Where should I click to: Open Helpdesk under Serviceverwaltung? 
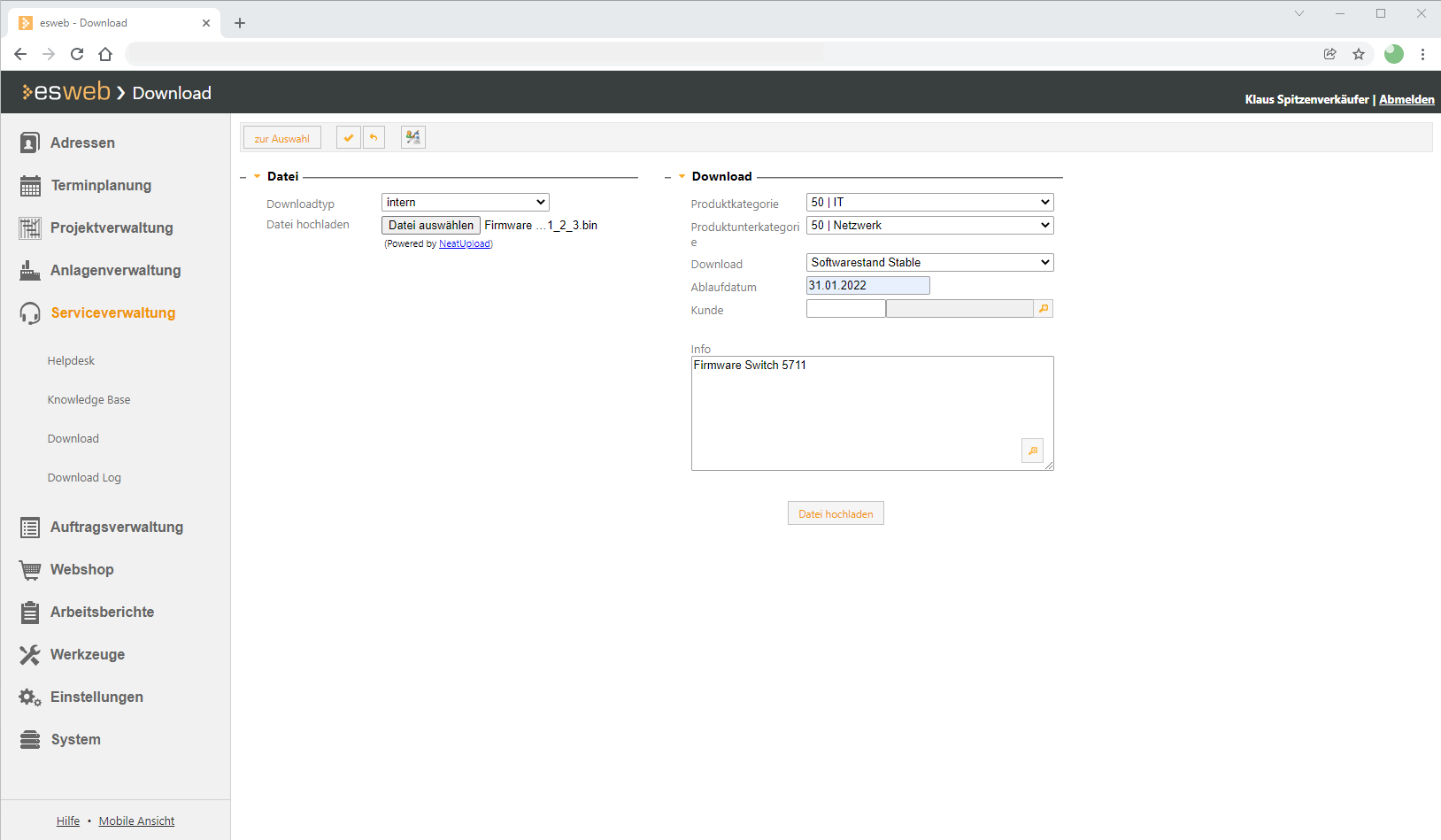[71, 361]
